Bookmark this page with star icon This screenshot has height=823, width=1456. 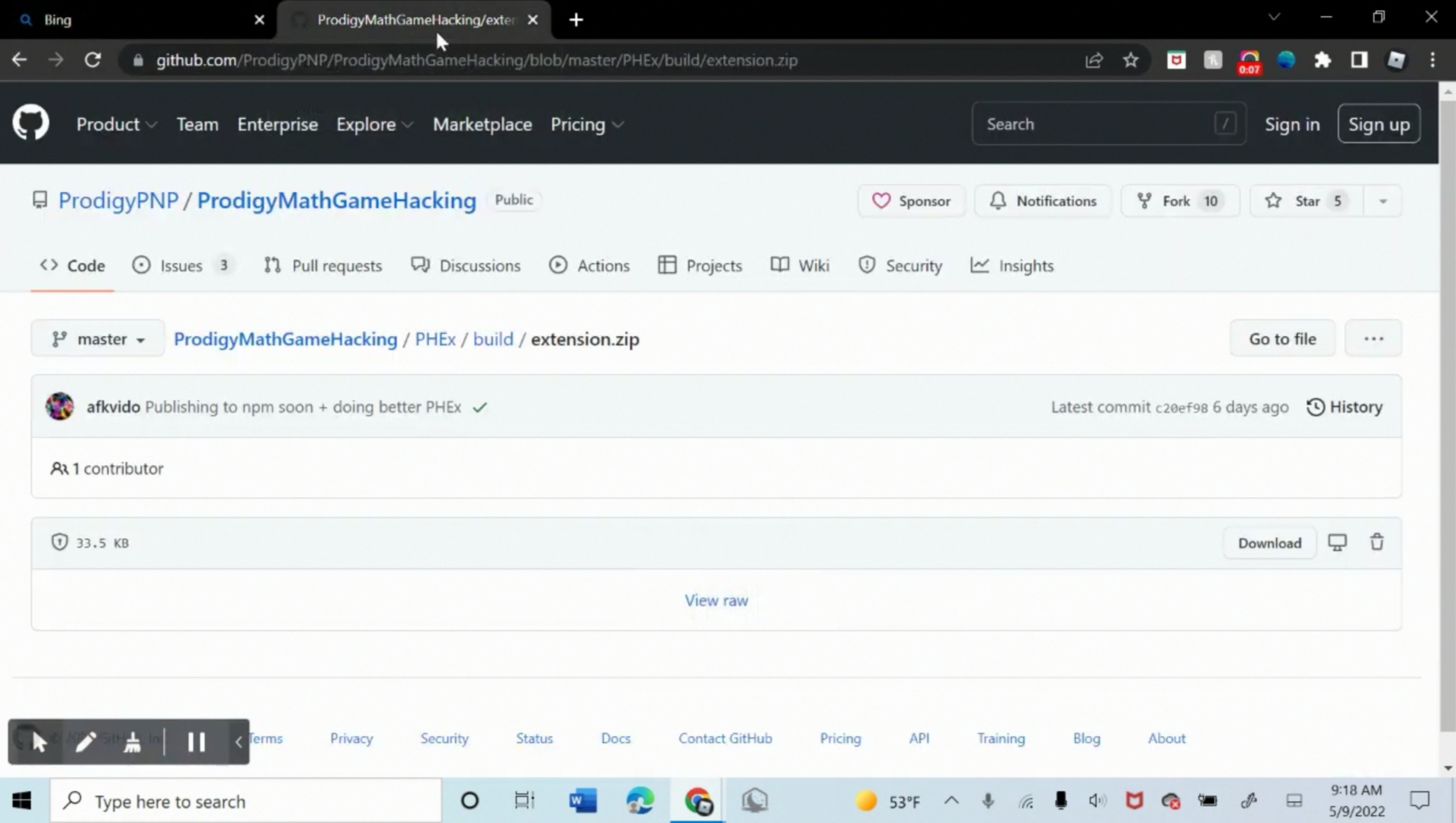[1130, 60]
